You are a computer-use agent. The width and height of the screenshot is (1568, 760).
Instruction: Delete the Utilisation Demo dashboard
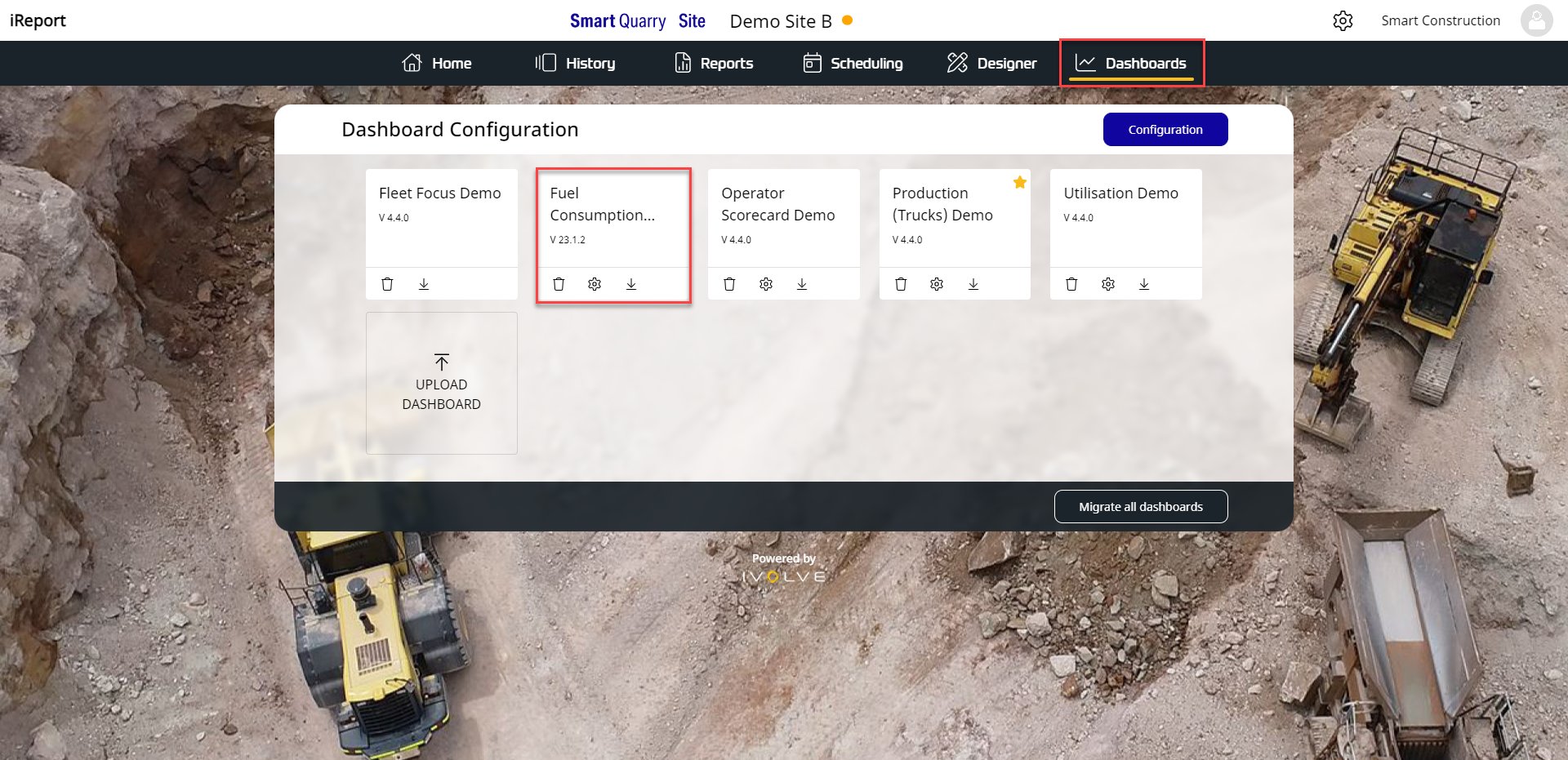click(x=1072, y=284)
